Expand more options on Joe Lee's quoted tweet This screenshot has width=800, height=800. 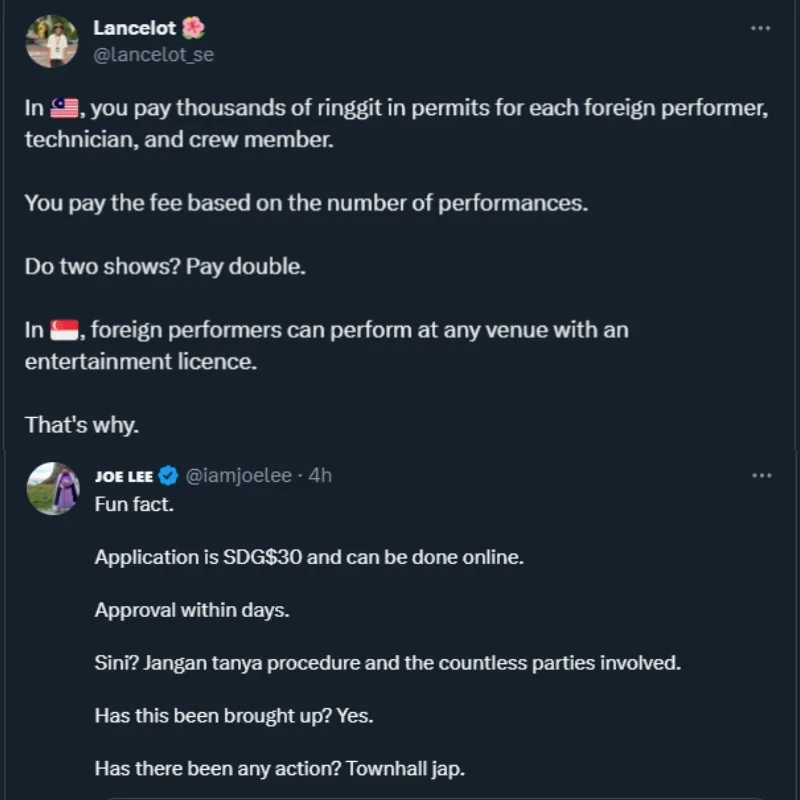(x=760, y=476)
